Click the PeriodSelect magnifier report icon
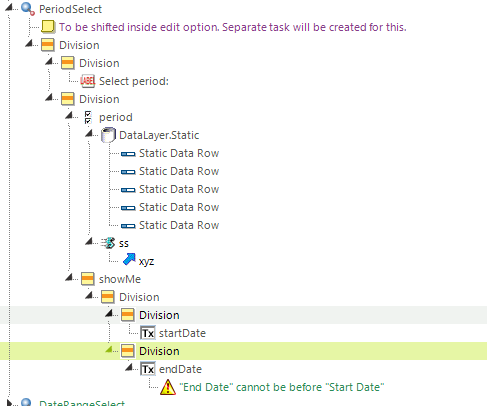This screenshot has height=406, width=487. (x=27, y=9)
